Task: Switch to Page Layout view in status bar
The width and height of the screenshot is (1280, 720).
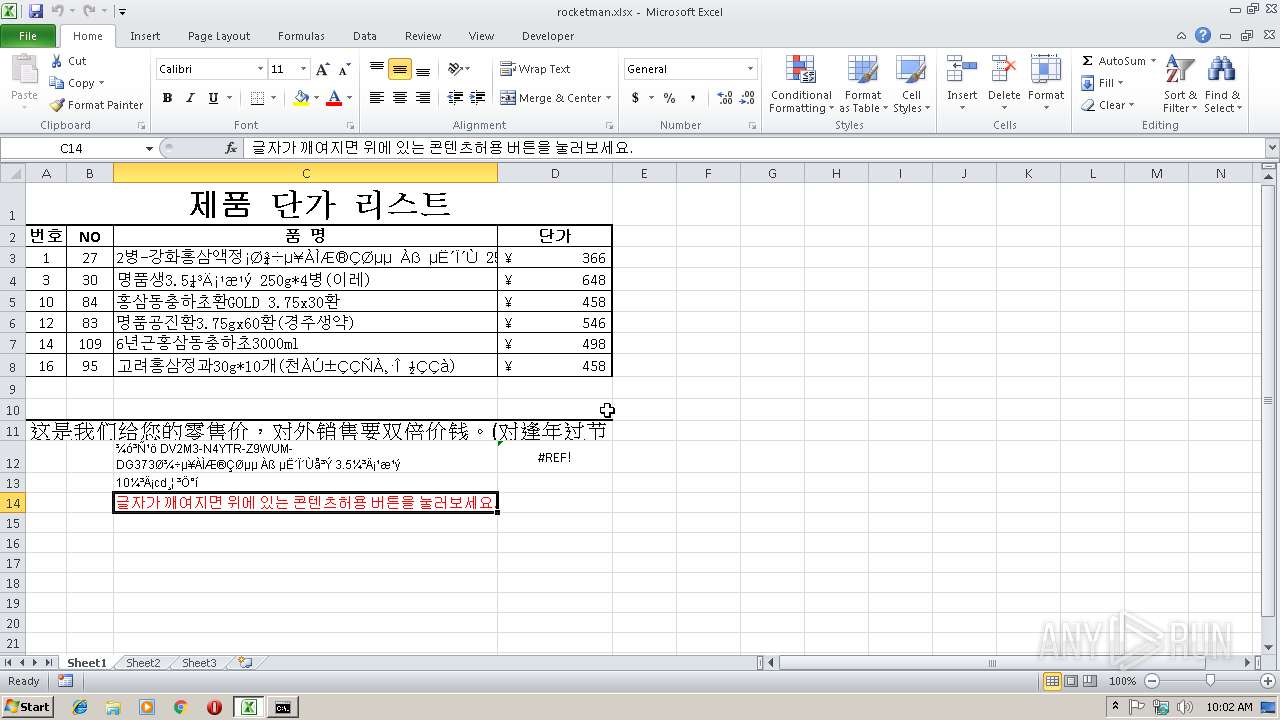Action: click(x=1071, y=681)
